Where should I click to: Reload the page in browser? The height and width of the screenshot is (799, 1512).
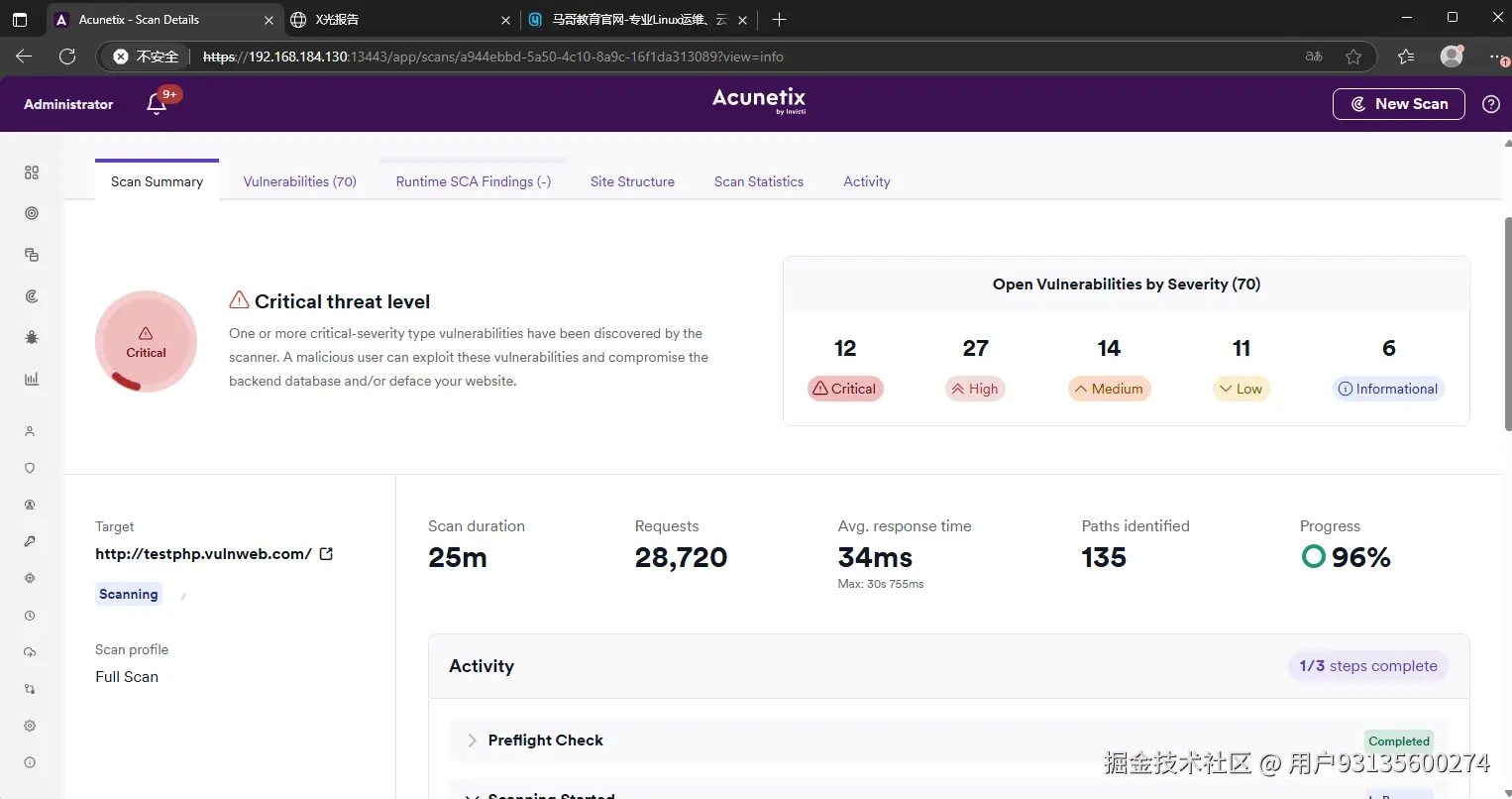pos(67,57)
